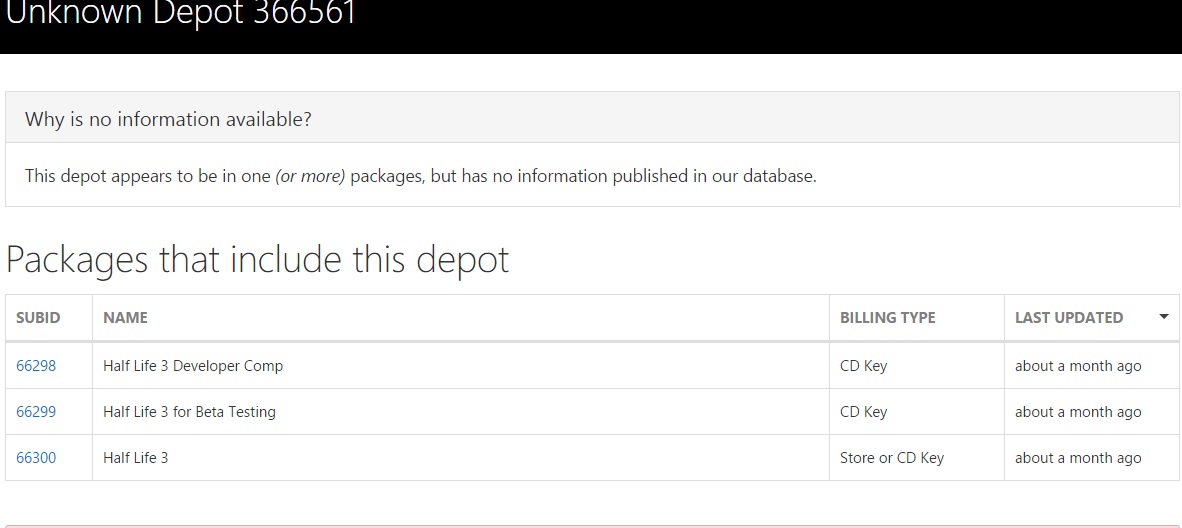The image size is (1182, 528).
Task: Sort by LAST UPDATED header text
Action: pyautogui.click(x=1068, y=318)
